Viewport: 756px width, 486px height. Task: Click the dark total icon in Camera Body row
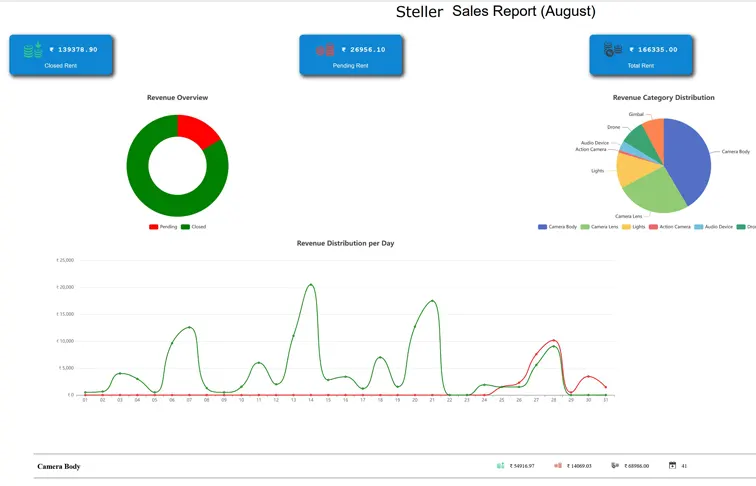coord(615,466)
